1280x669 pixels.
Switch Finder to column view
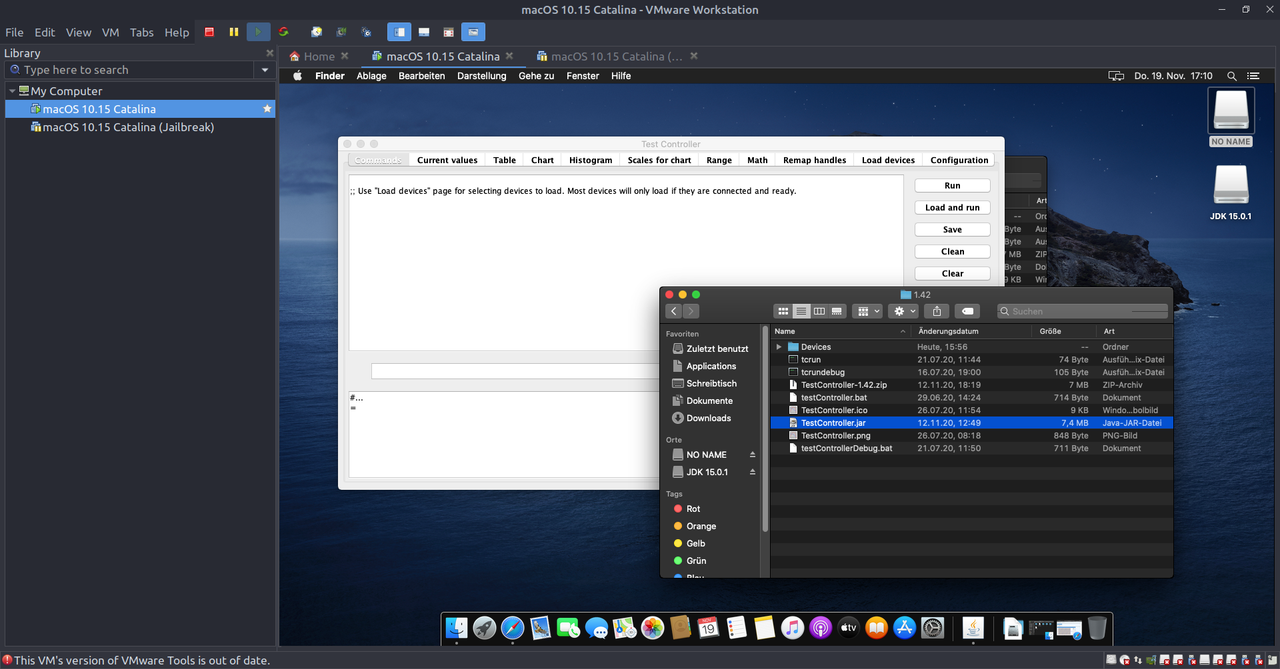[819, 311]
